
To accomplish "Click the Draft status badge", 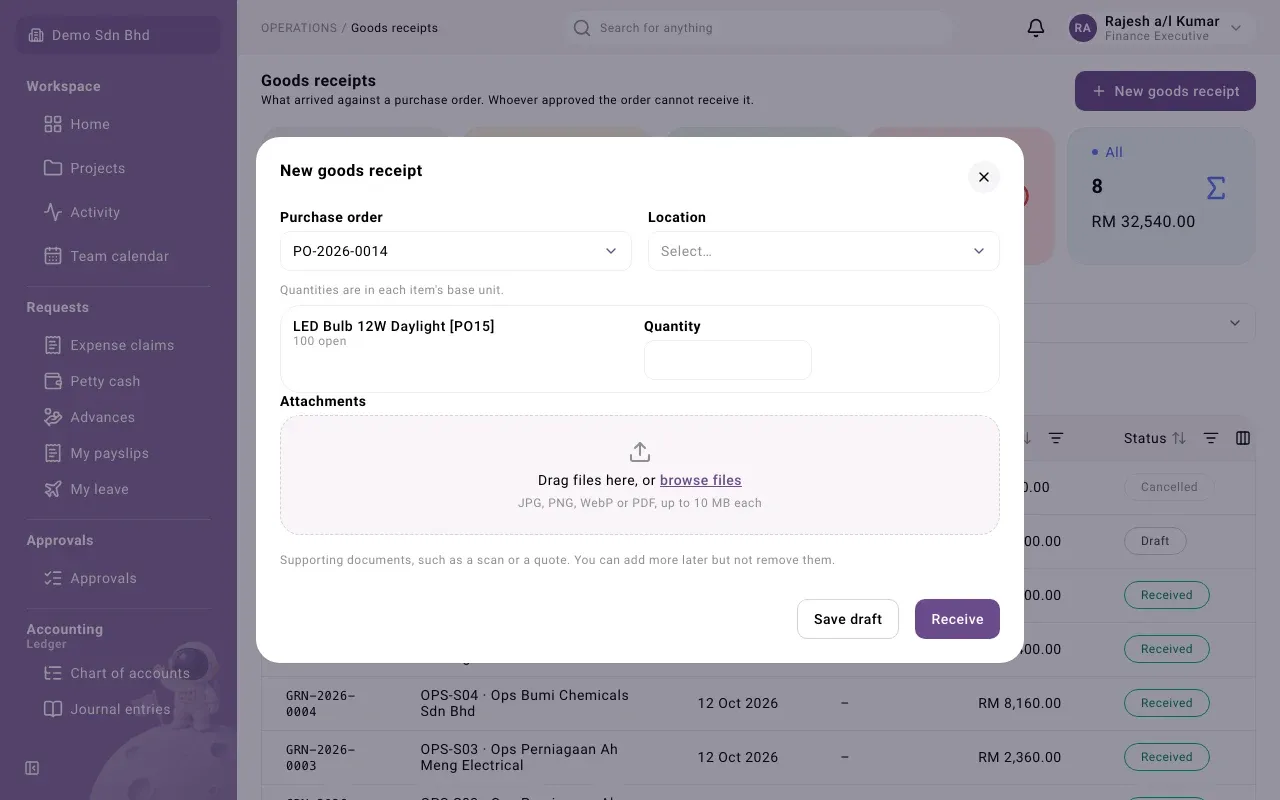I will tap(1155, 541).
